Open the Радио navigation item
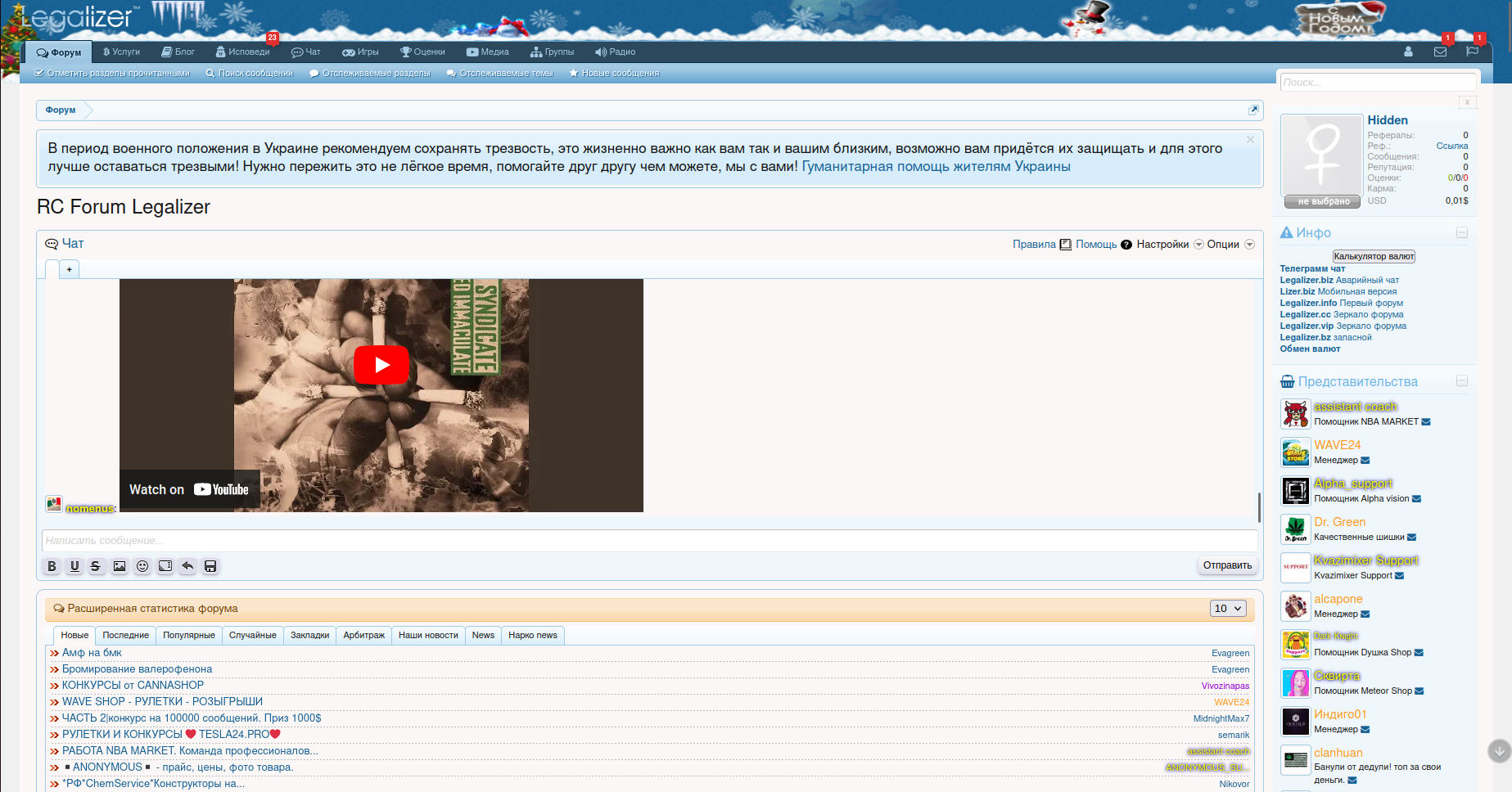Screen dimensions: 1512x792 pos(616,52)
